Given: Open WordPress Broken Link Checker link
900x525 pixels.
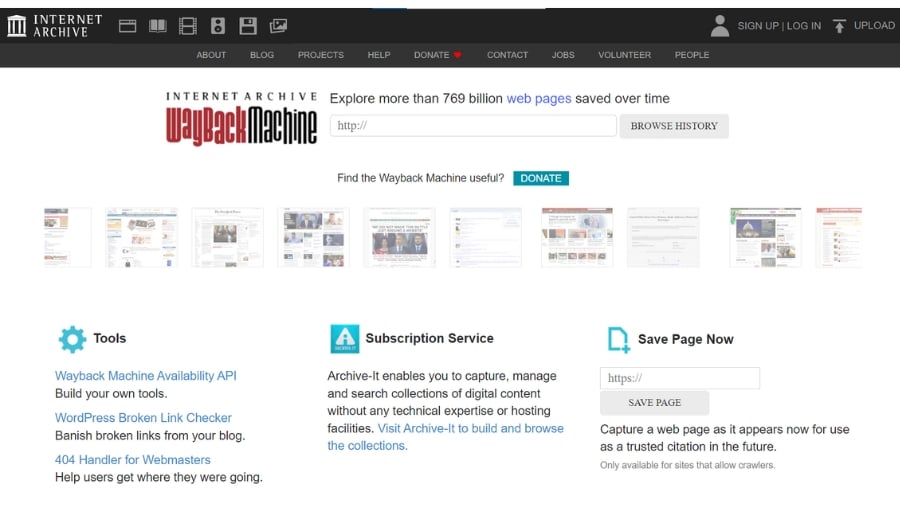Looking at the screenshot, I should (143, 418).
